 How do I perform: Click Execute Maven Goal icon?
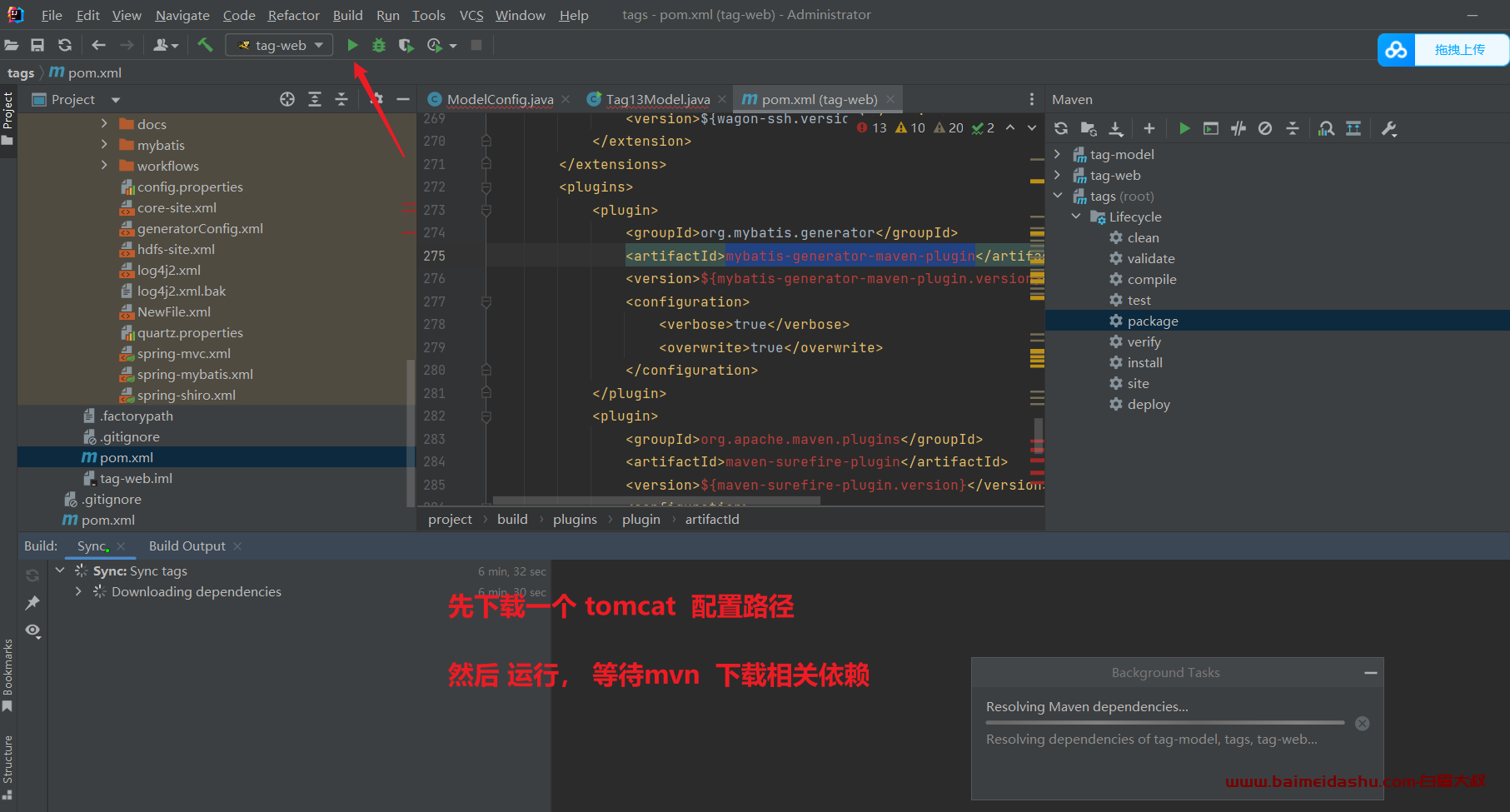pyautogui.click(x=1211, y=128)
